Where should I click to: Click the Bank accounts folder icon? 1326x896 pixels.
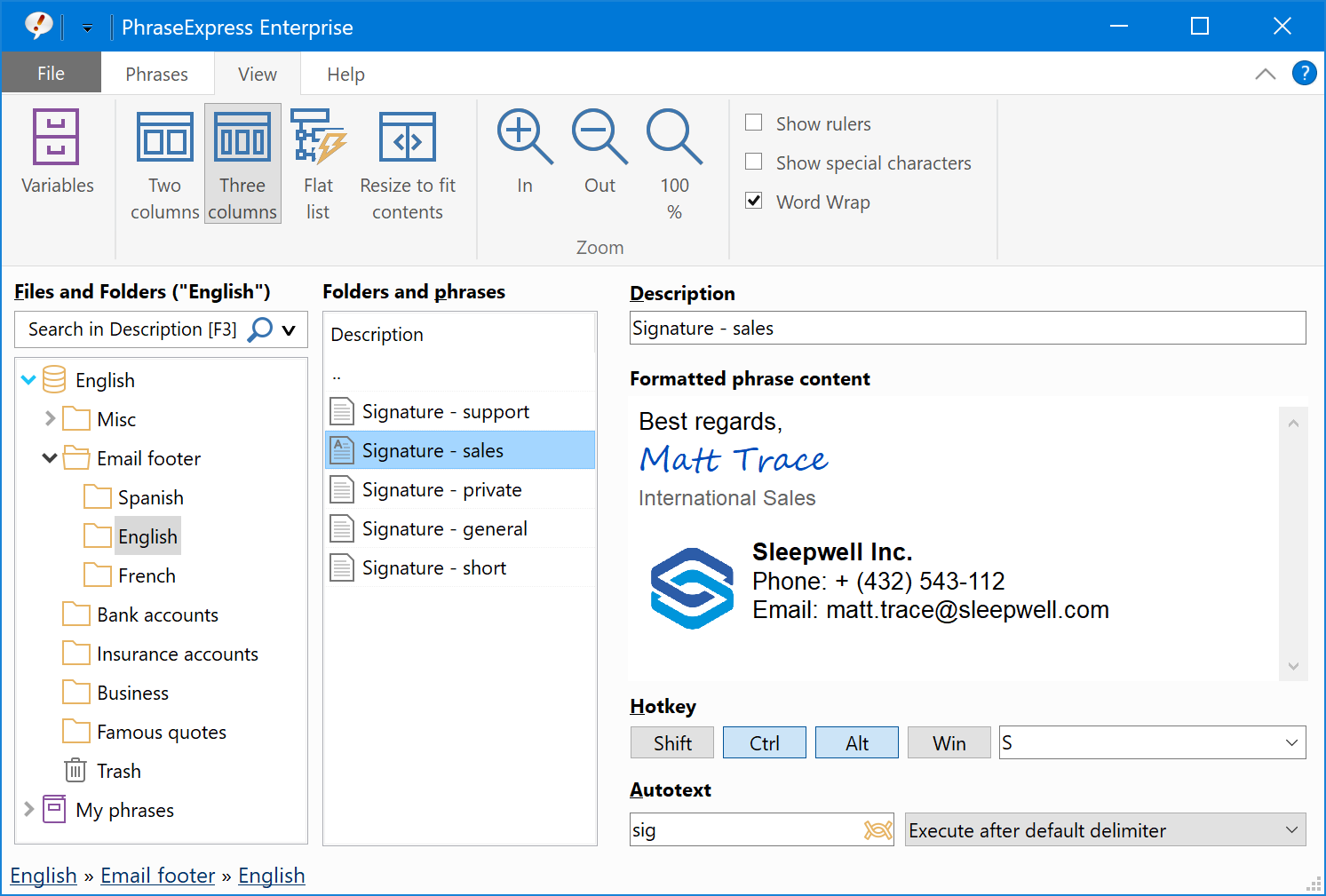point(76,614)
